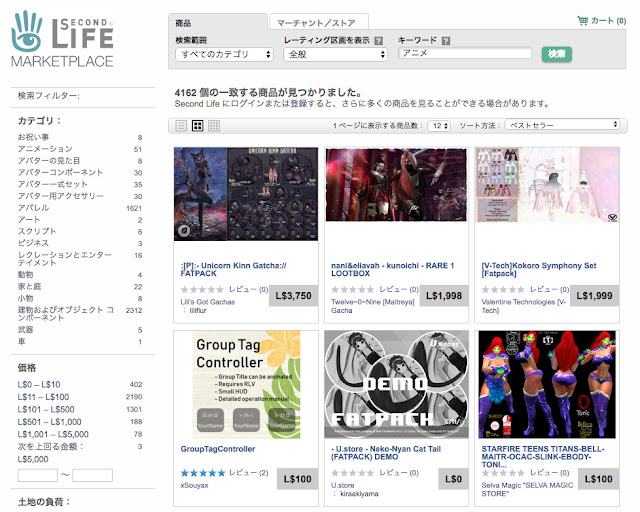Open Unicorn Kinn Gatcha product thumbnail

246,194
